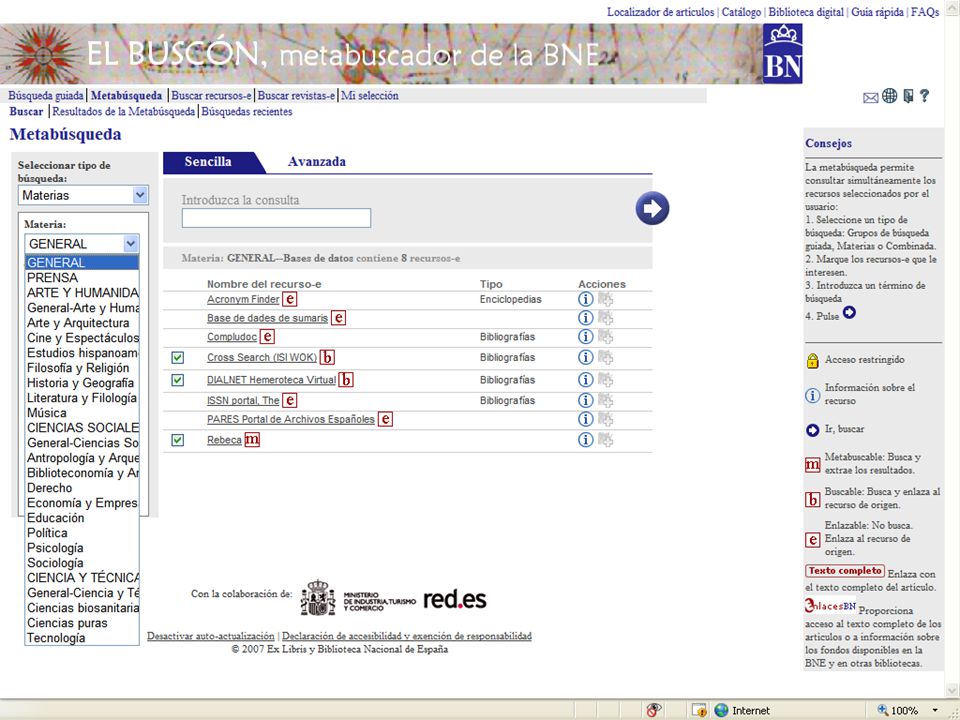The width and height of the screenshot is (960, 720).
Task: Click the blue arrow search go button
Action: [x=652, y=208]
